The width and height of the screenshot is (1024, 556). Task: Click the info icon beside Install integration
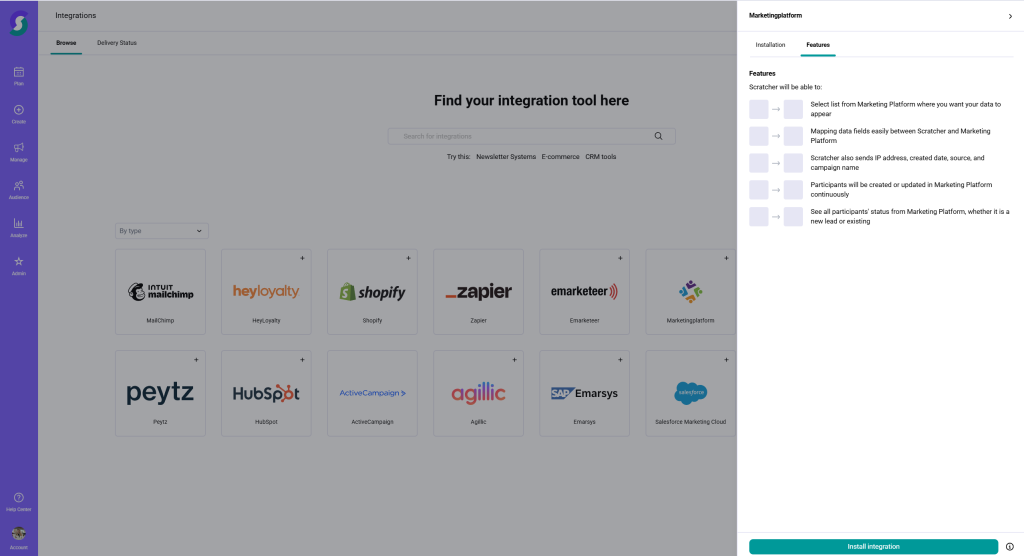(1009, 547)
